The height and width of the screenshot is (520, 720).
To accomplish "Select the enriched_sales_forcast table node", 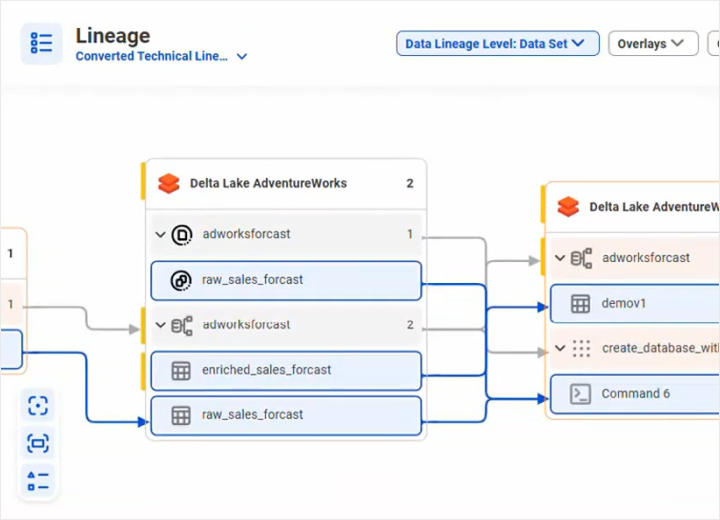I will pos(286,370).
